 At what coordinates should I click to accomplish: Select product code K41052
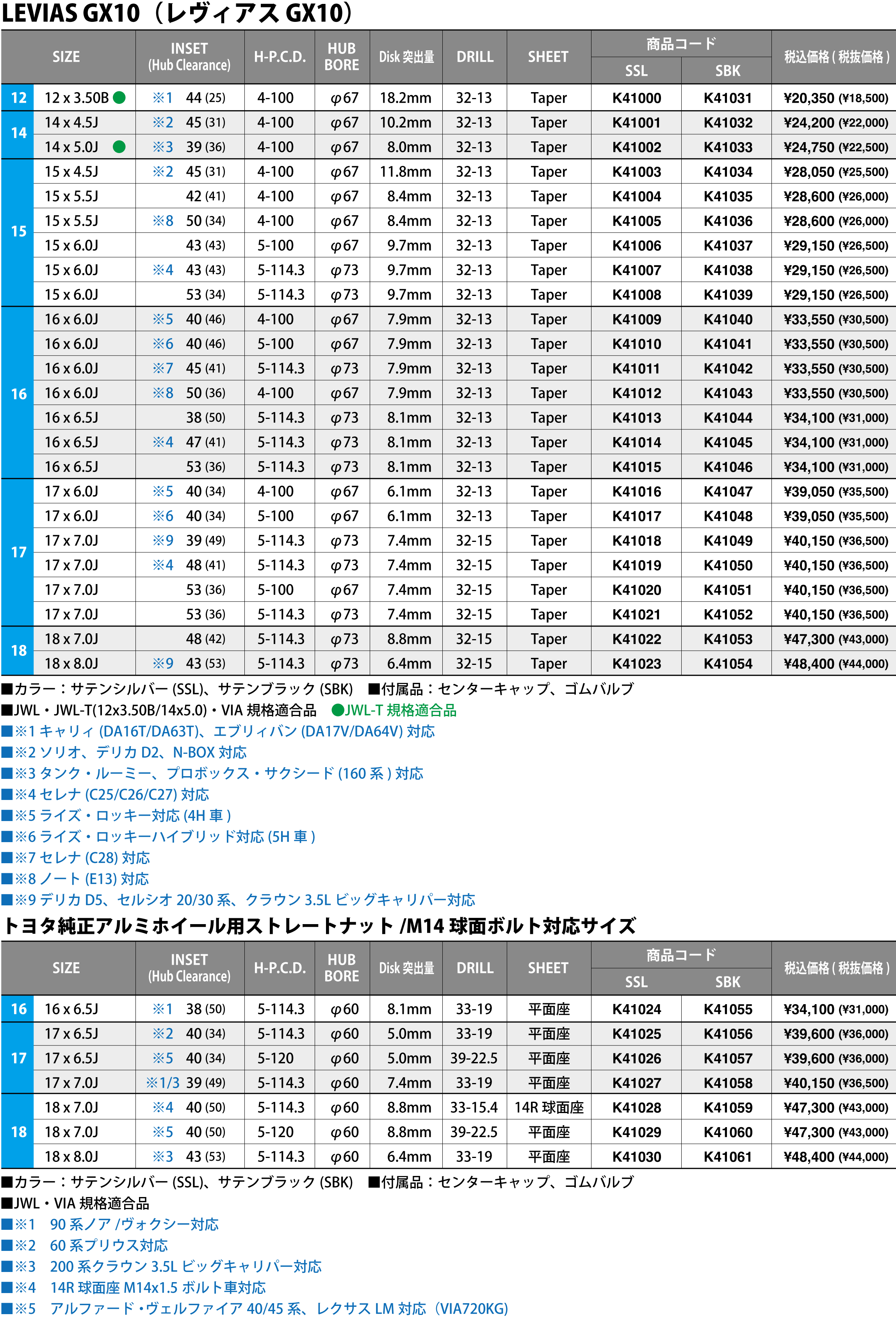point(728,615)
